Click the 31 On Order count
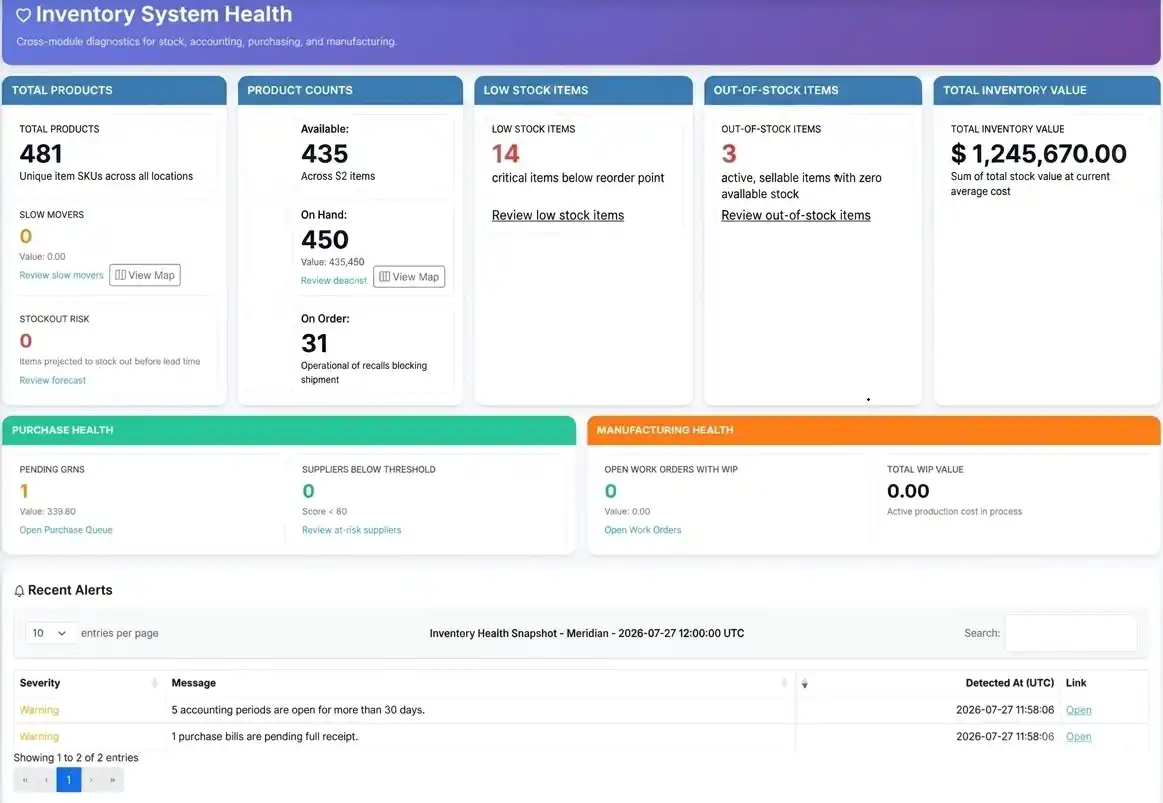This screenshot has width=1163, height=803. pyautogui.click(x=314, y=343)
